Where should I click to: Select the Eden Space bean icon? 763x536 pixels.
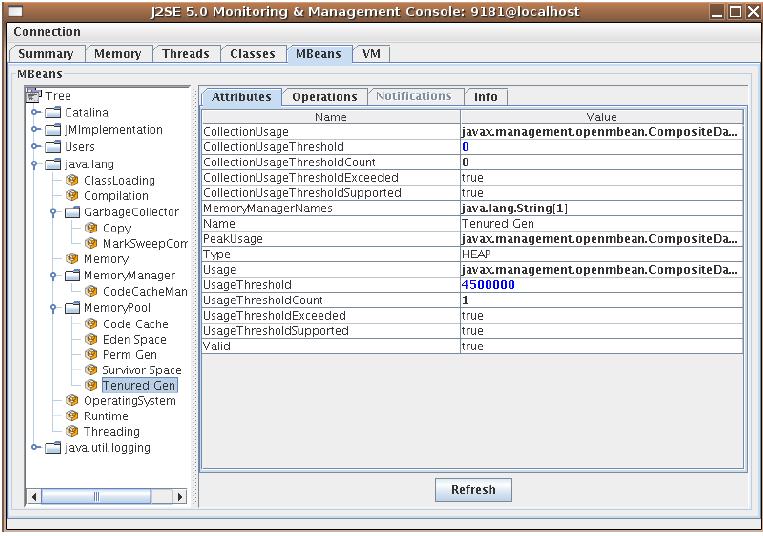point(91,340)
